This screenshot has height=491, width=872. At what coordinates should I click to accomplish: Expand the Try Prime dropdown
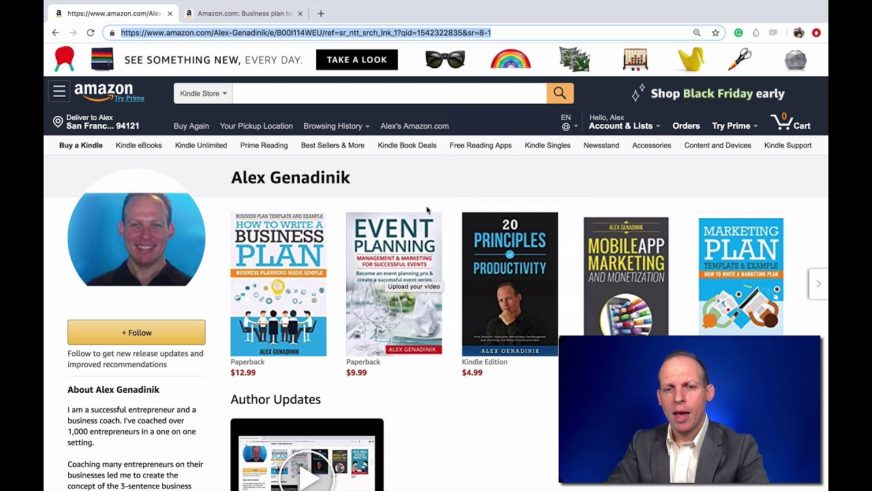[x=735, y=126]
